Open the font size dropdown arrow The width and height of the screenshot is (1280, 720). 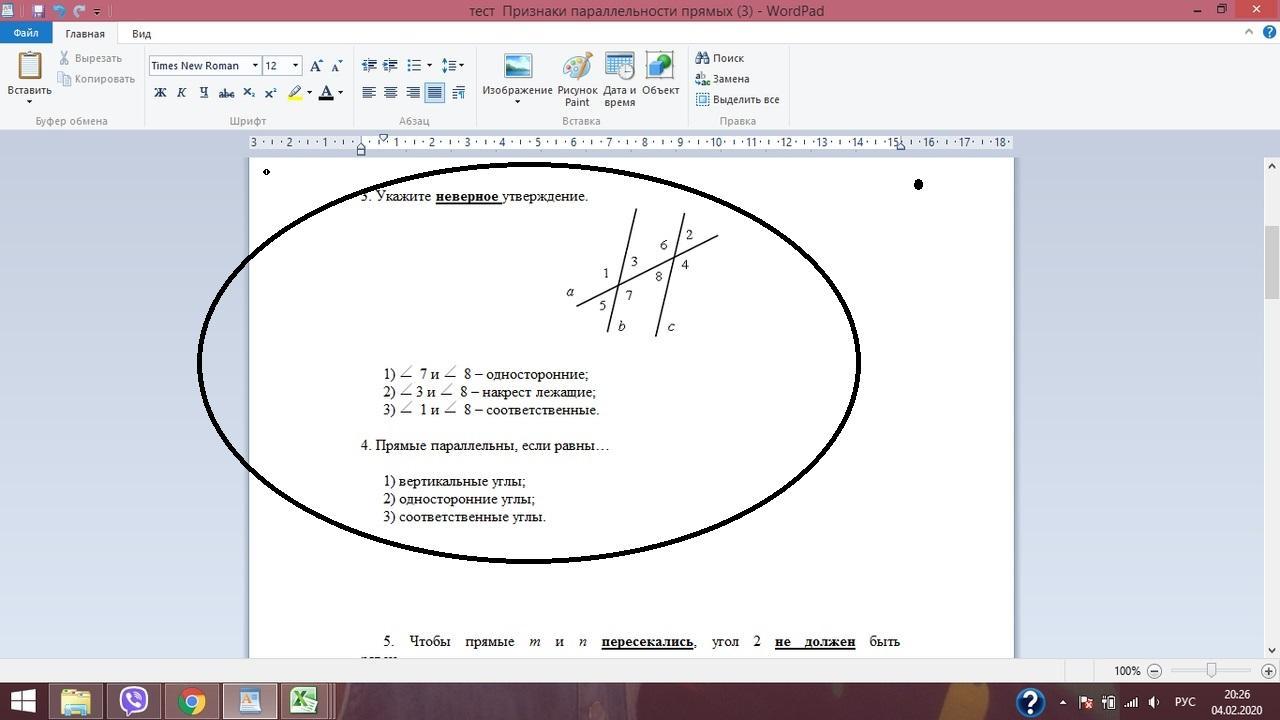point(295,66)
